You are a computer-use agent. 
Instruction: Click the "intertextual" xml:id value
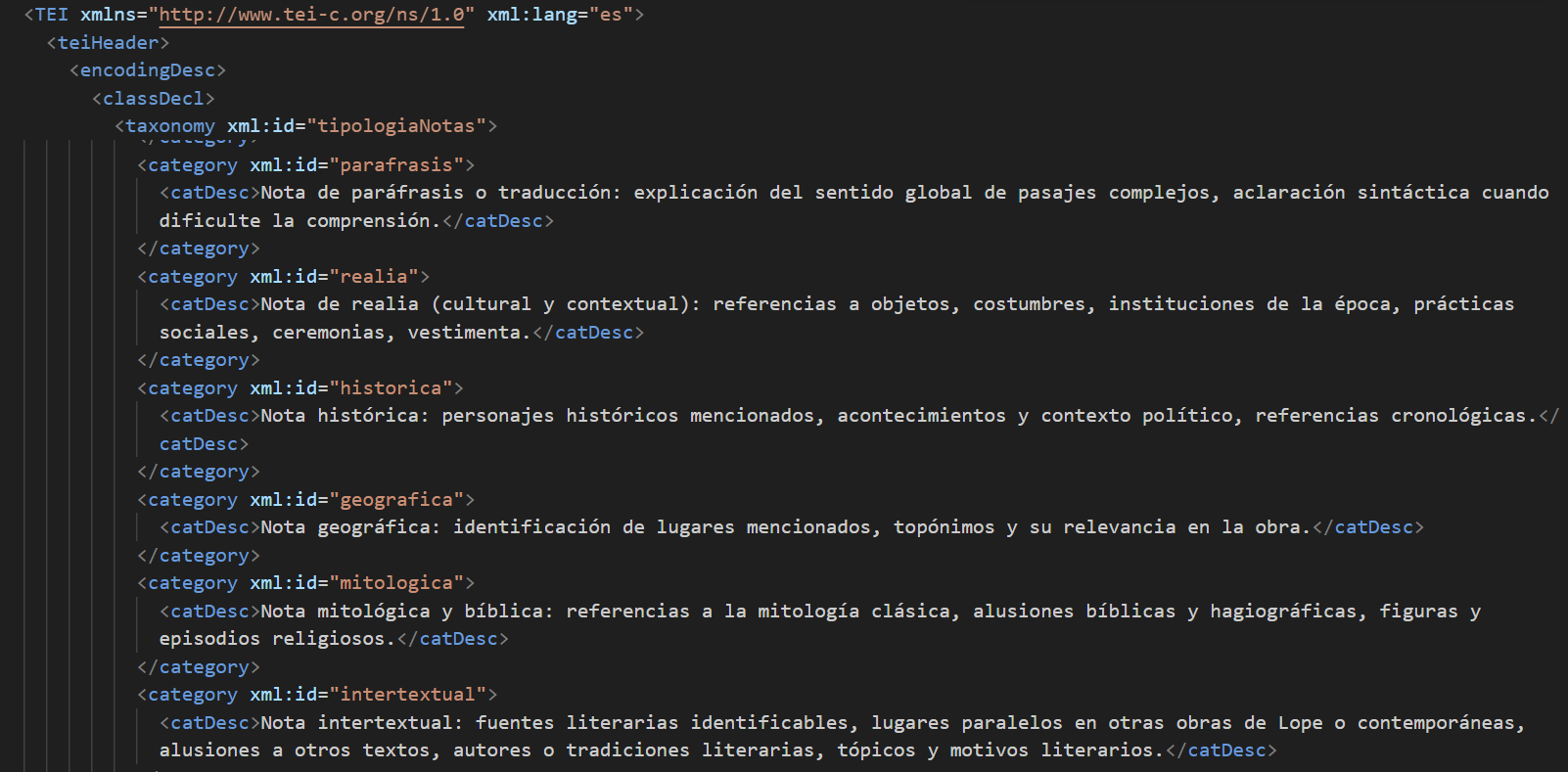pos(408,695)
